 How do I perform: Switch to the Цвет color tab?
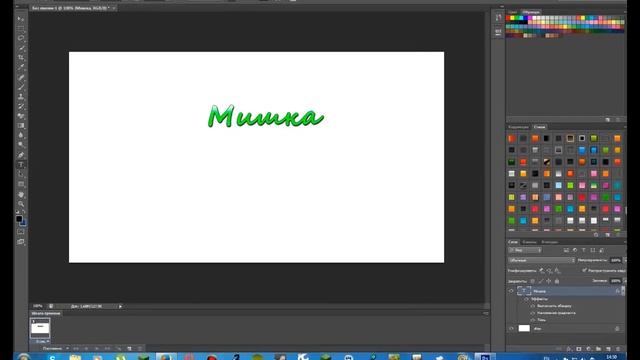(x=513, y=12)
